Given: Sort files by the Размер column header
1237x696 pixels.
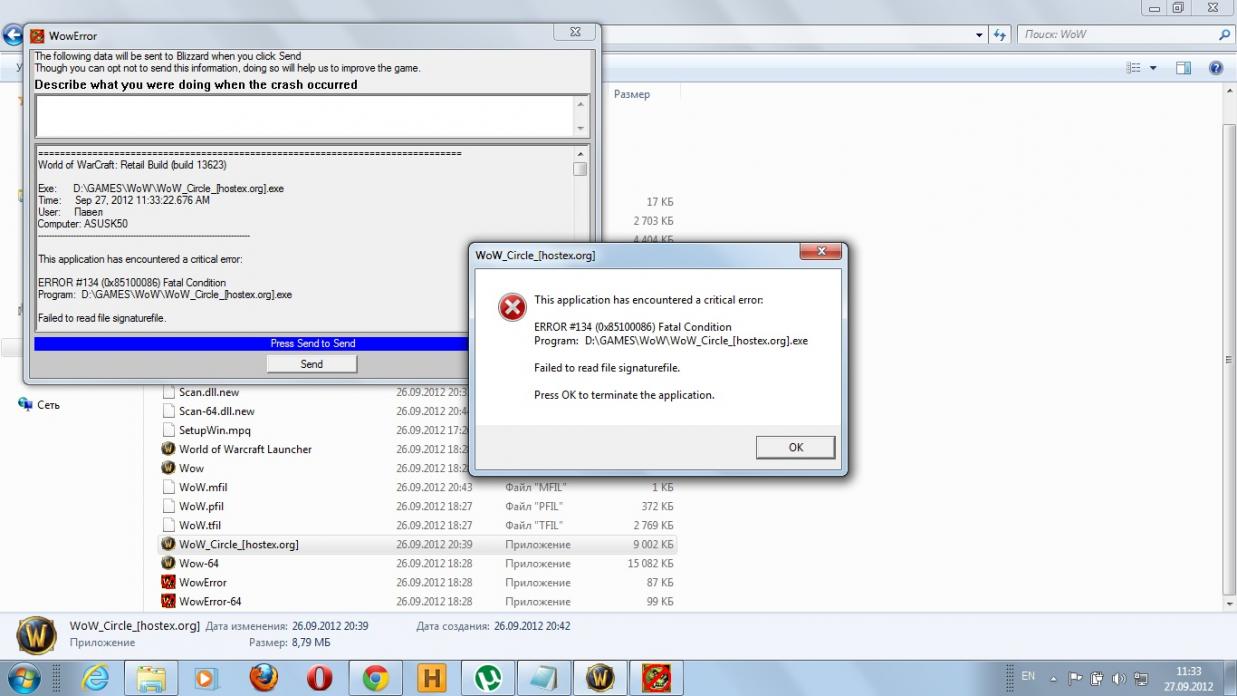Looking at the screenshot, I should pos(631,94).
